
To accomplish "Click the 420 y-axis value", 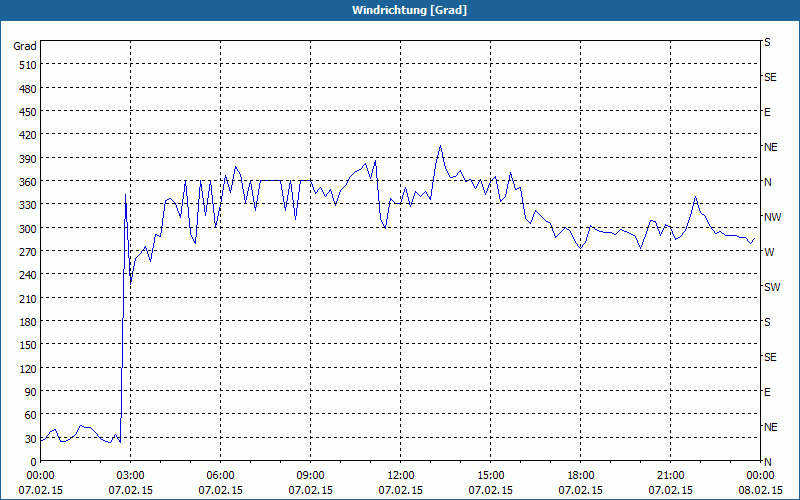I will [28, 135].
